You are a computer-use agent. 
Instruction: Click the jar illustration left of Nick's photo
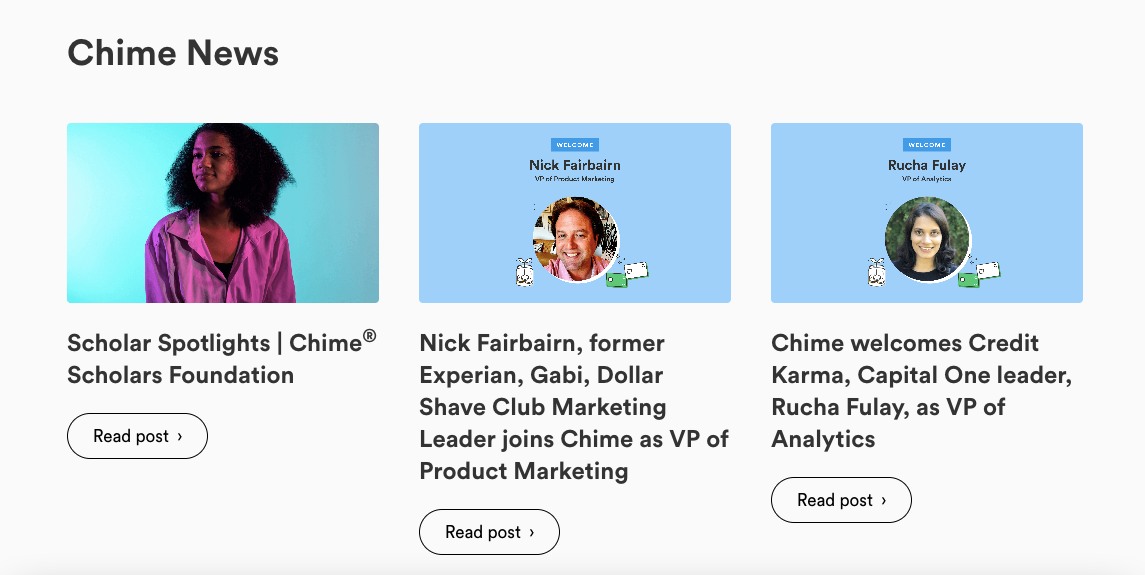click(x=524, y=272)
